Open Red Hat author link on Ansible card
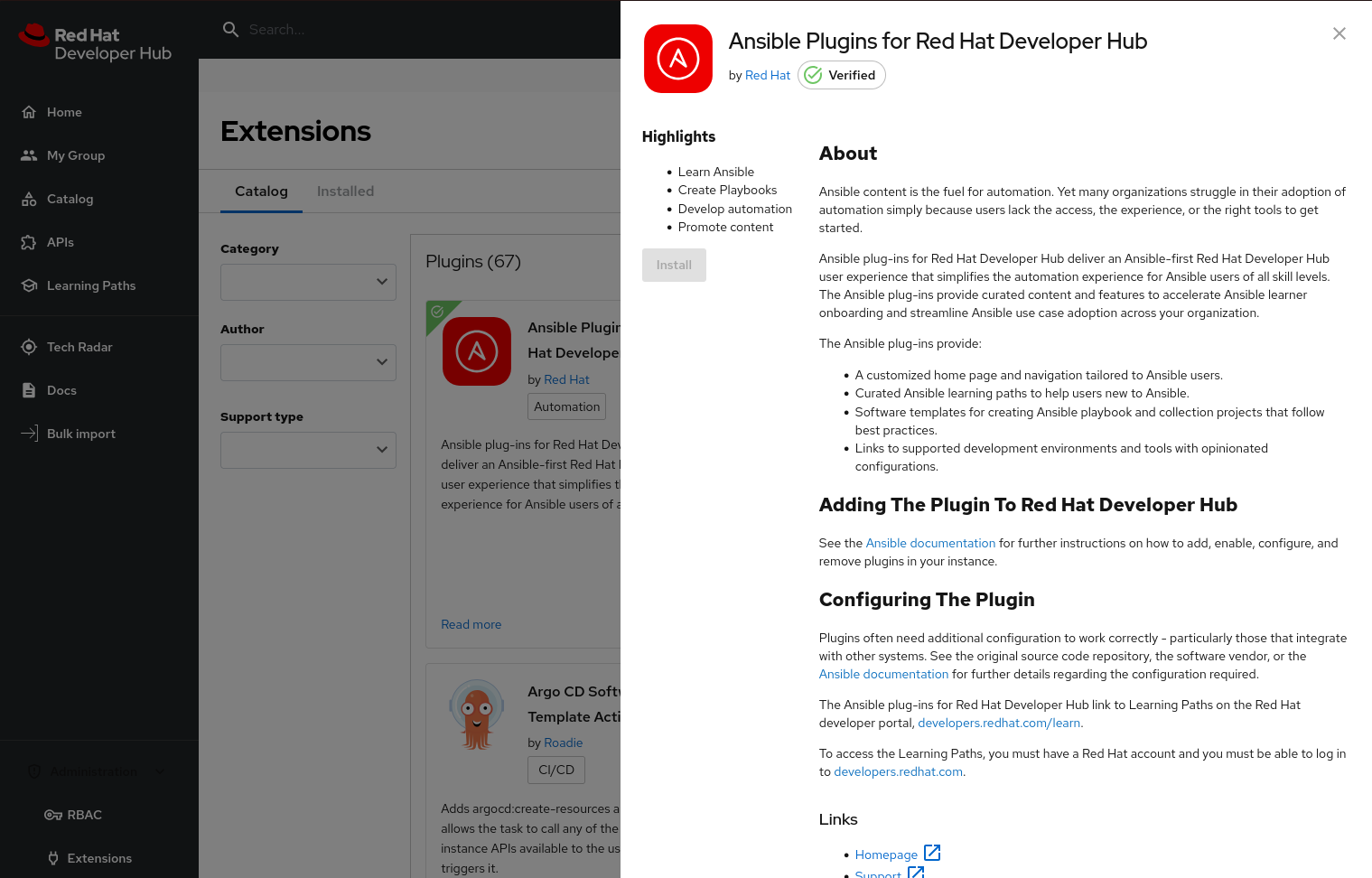Image resolution: width=1372 pixels, height=878 pixels. pos(566,379)
